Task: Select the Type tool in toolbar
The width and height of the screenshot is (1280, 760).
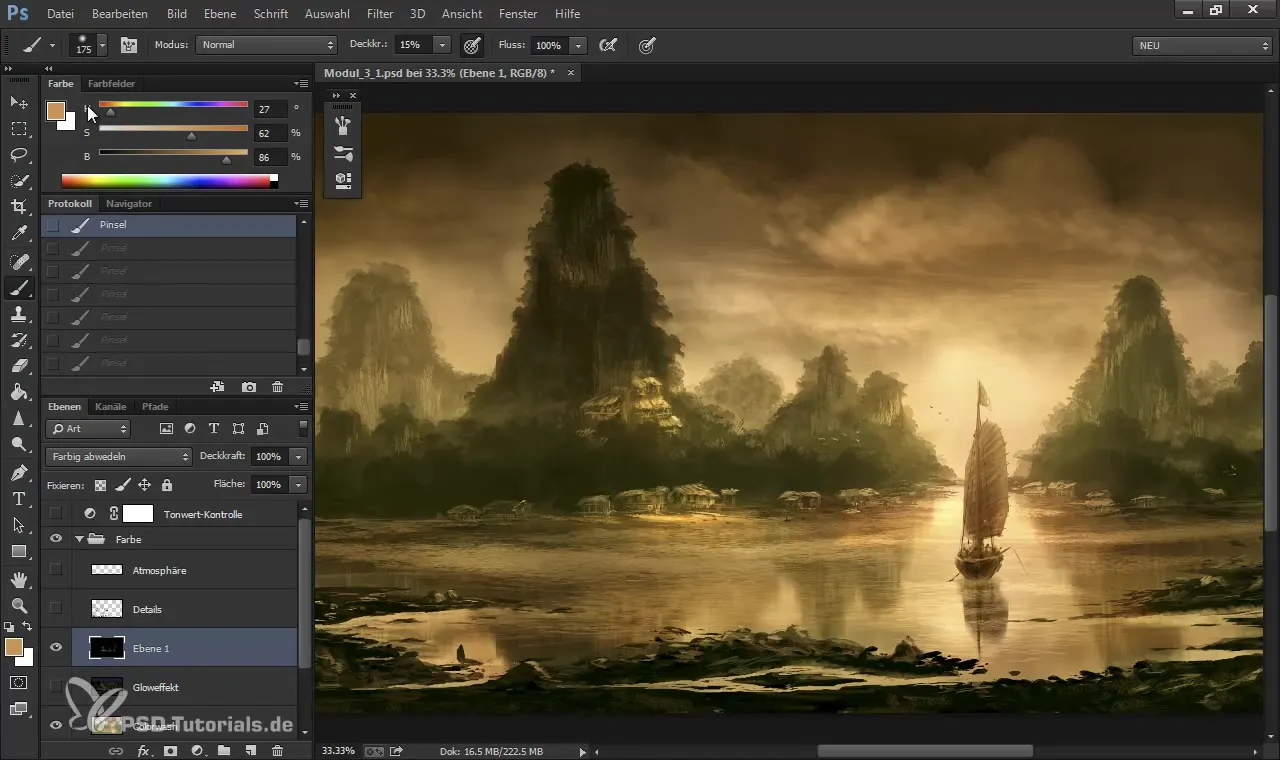Action: (18, 498)
